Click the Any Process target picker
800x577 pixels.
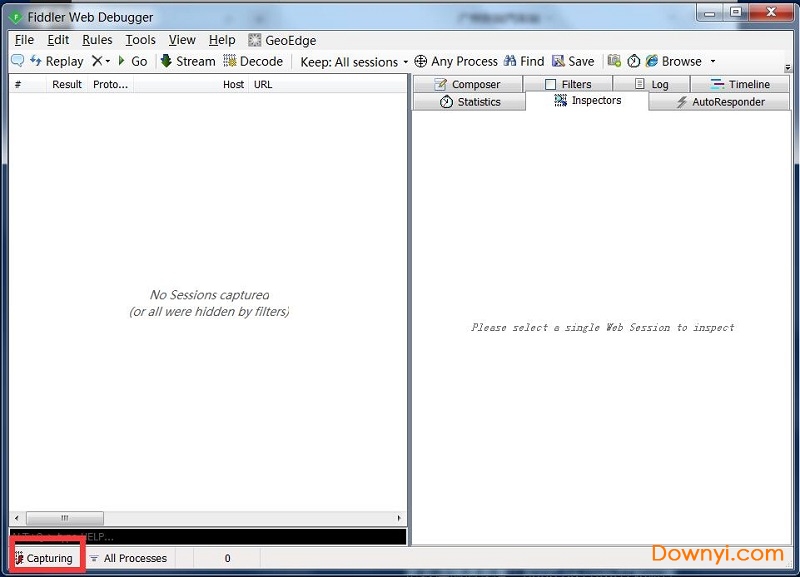point(456,61)
